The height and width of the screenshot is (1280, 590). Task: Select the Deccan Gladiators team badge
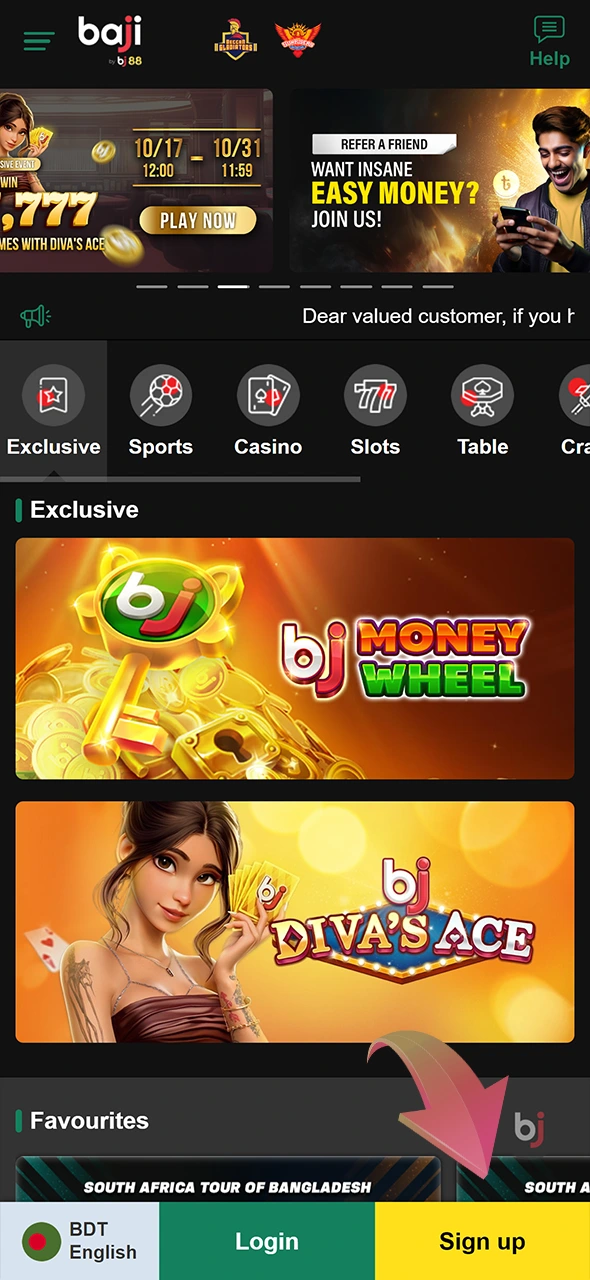tap(237, 40)
